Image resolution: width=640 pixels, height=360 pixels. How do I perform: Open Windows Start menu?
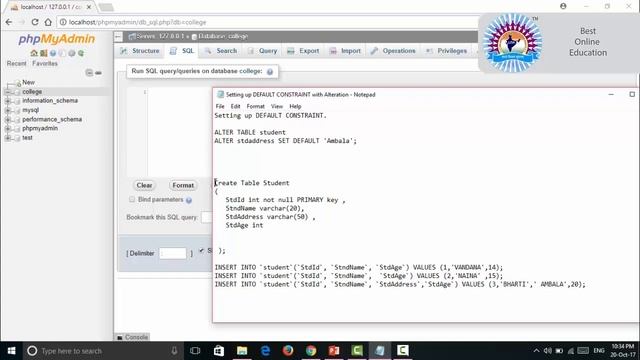pyautogui.click(x=11, y=351)
